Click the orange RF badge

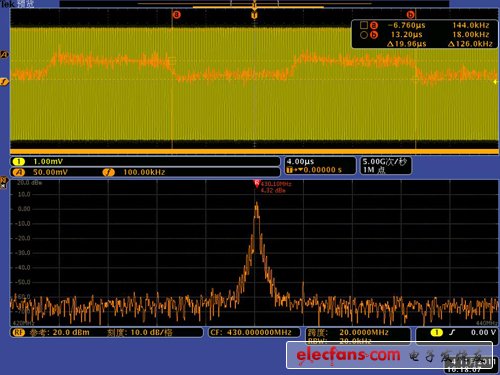coord(19,332)
